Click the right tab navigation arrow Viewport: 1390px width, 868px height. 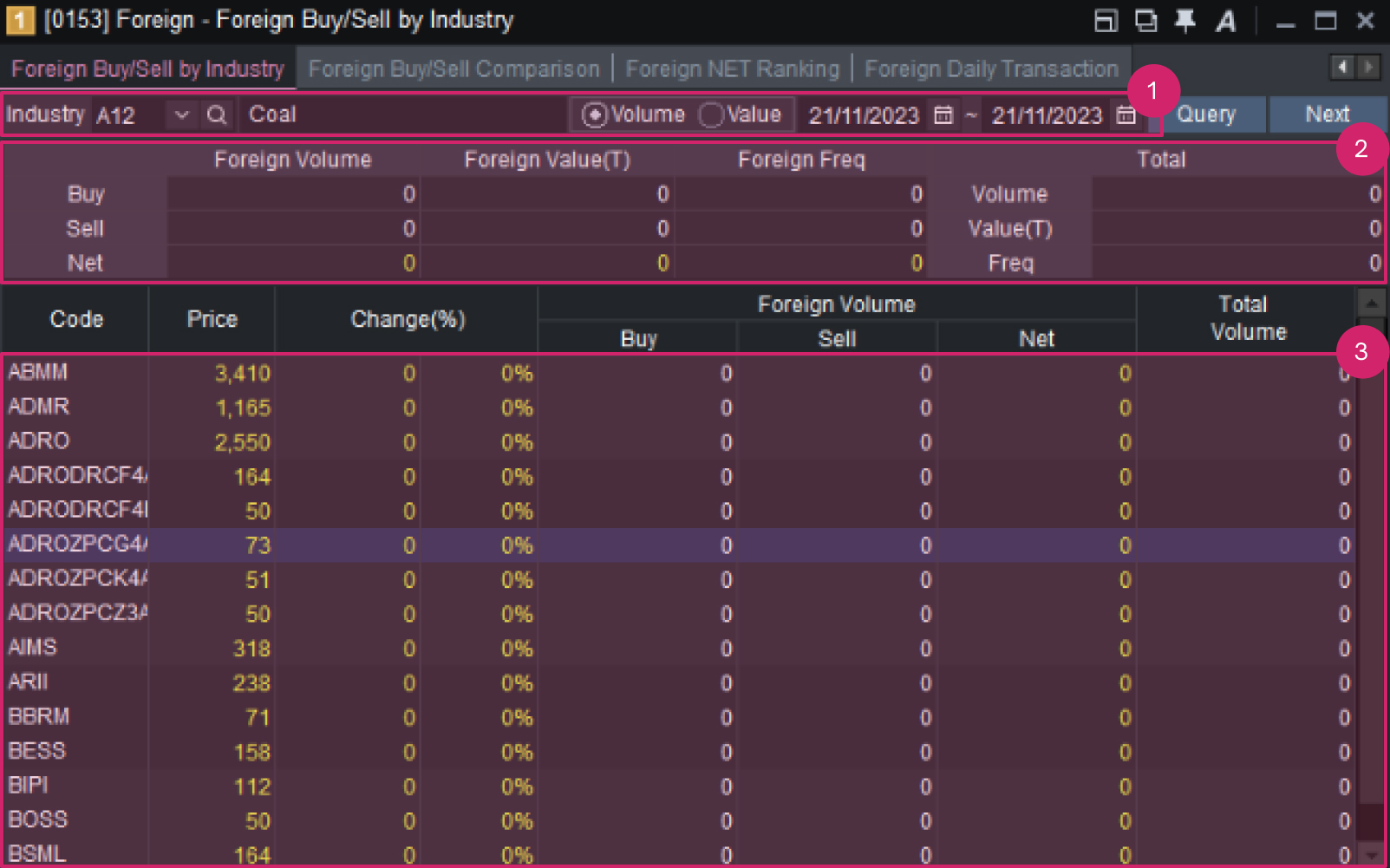tap(1368, 68)
